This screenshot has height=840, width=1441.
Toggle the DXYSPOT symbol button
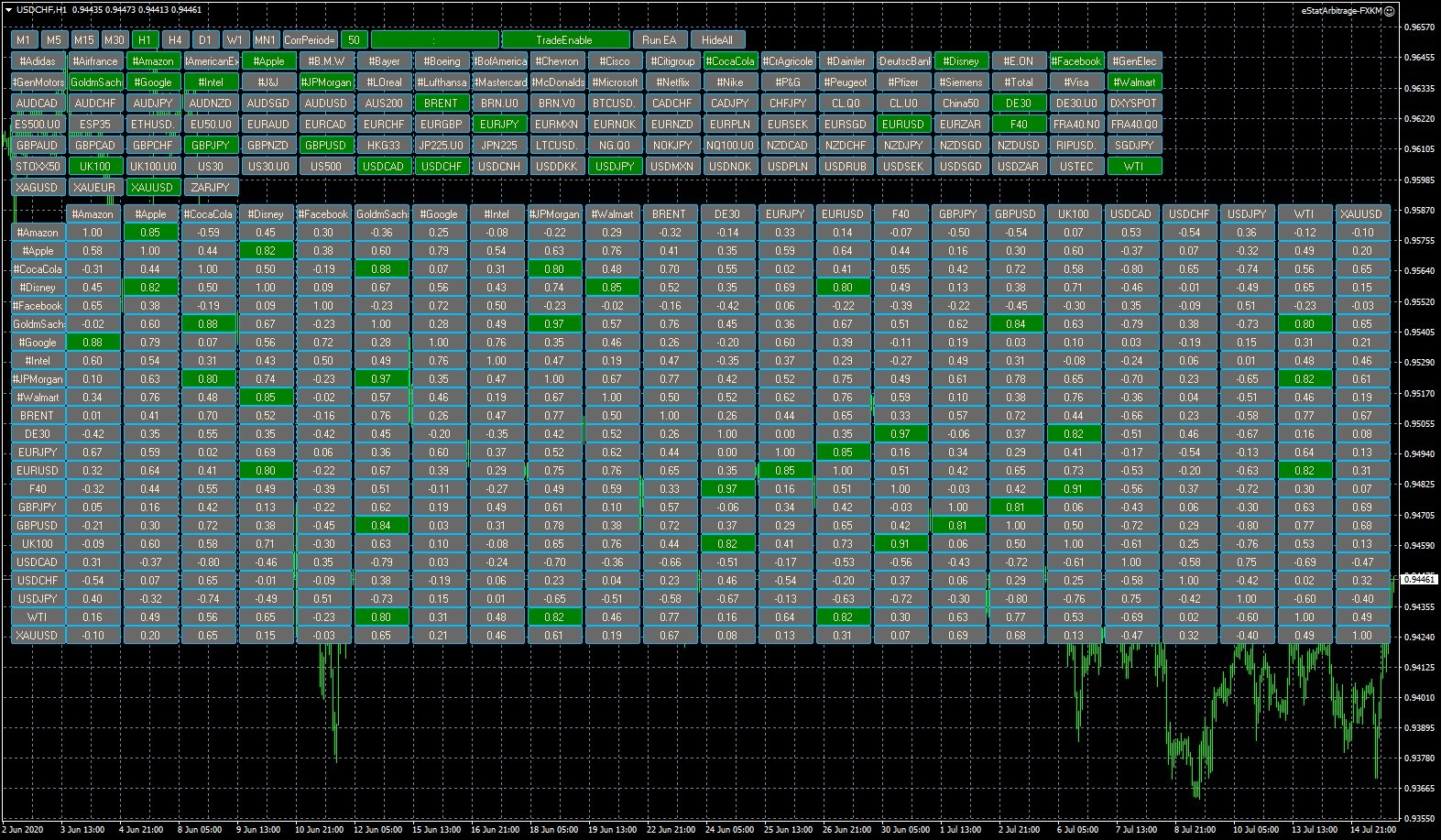pos(1134,104)
